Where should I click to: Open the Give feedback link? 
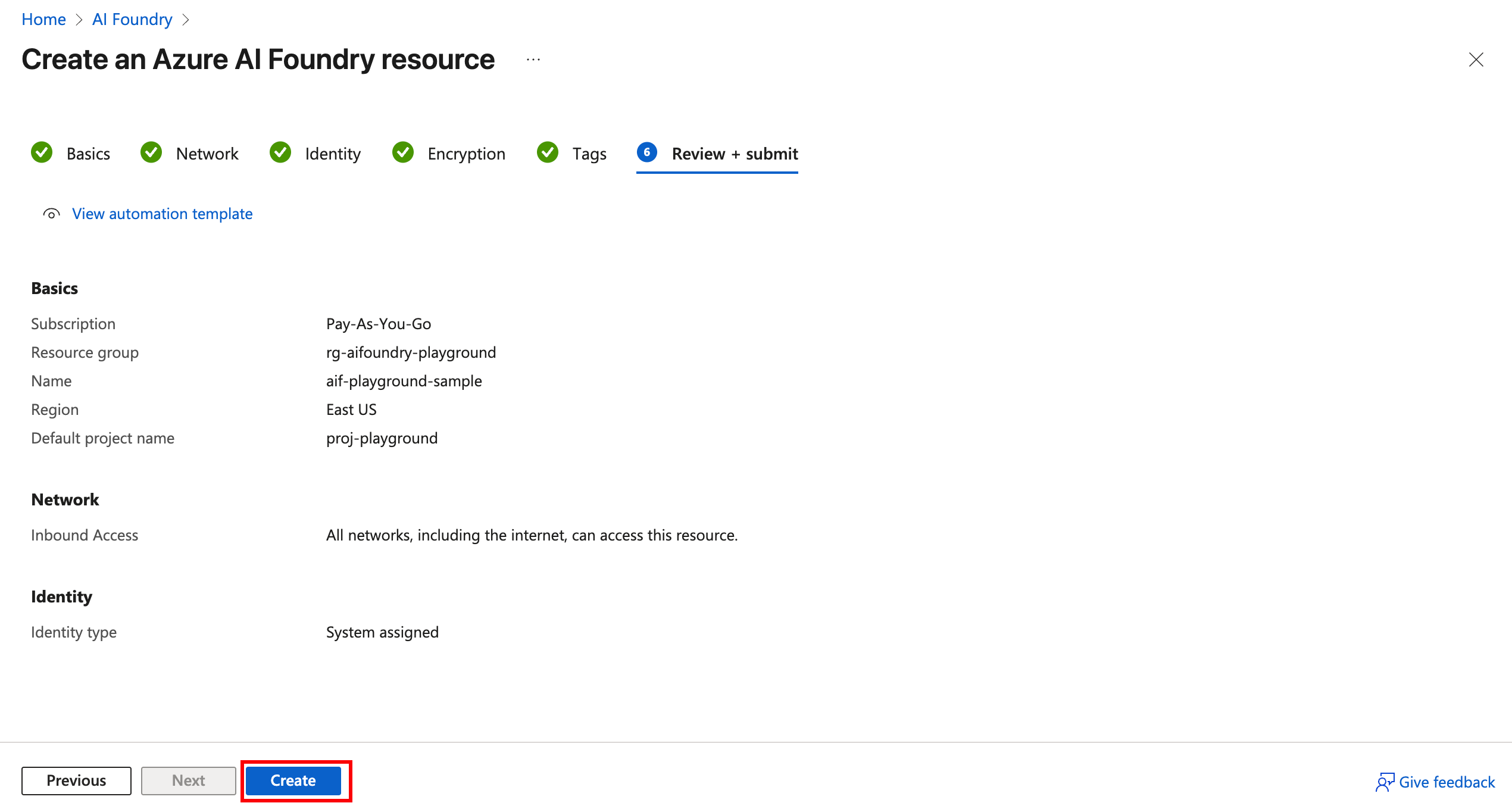point(1447,782)
